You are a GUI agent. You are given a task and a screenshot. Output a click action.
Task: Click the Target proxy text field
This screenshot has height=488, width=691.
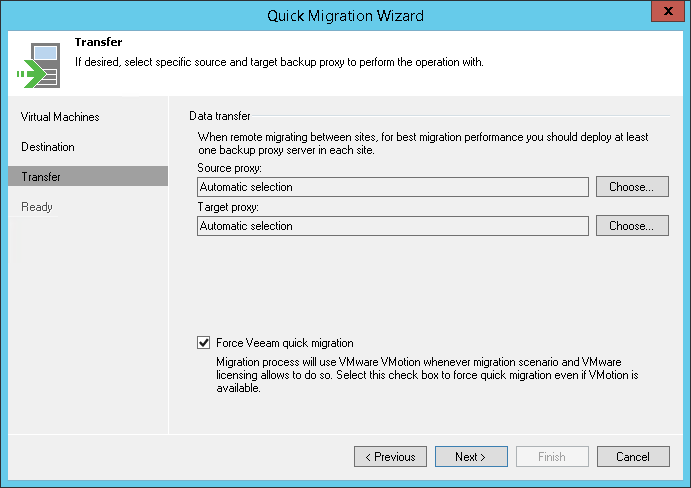[x=392, y=226]
